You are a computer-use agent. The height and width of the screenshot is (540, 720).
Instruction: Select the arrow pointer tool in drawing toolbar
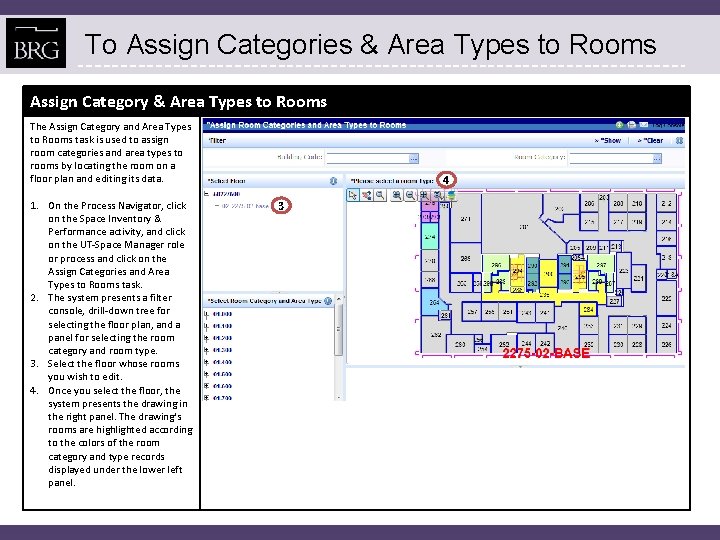(353, 196)
